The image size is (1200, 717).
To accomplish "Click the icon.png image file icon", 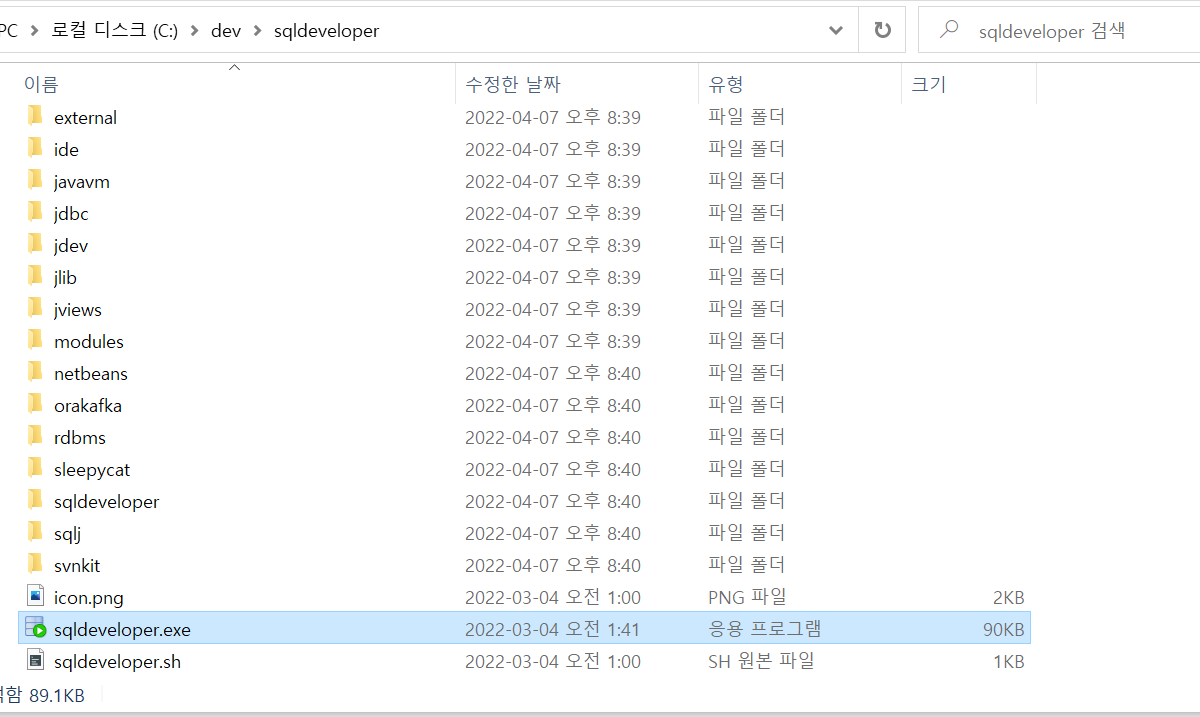I will (35, 597).
